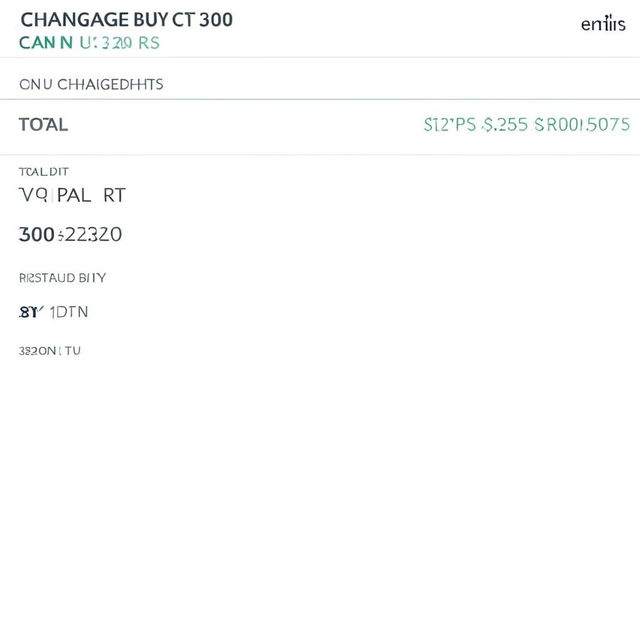Click the green '$R00I.5075' amount
The image size is (640, 640).
(582, 124)
